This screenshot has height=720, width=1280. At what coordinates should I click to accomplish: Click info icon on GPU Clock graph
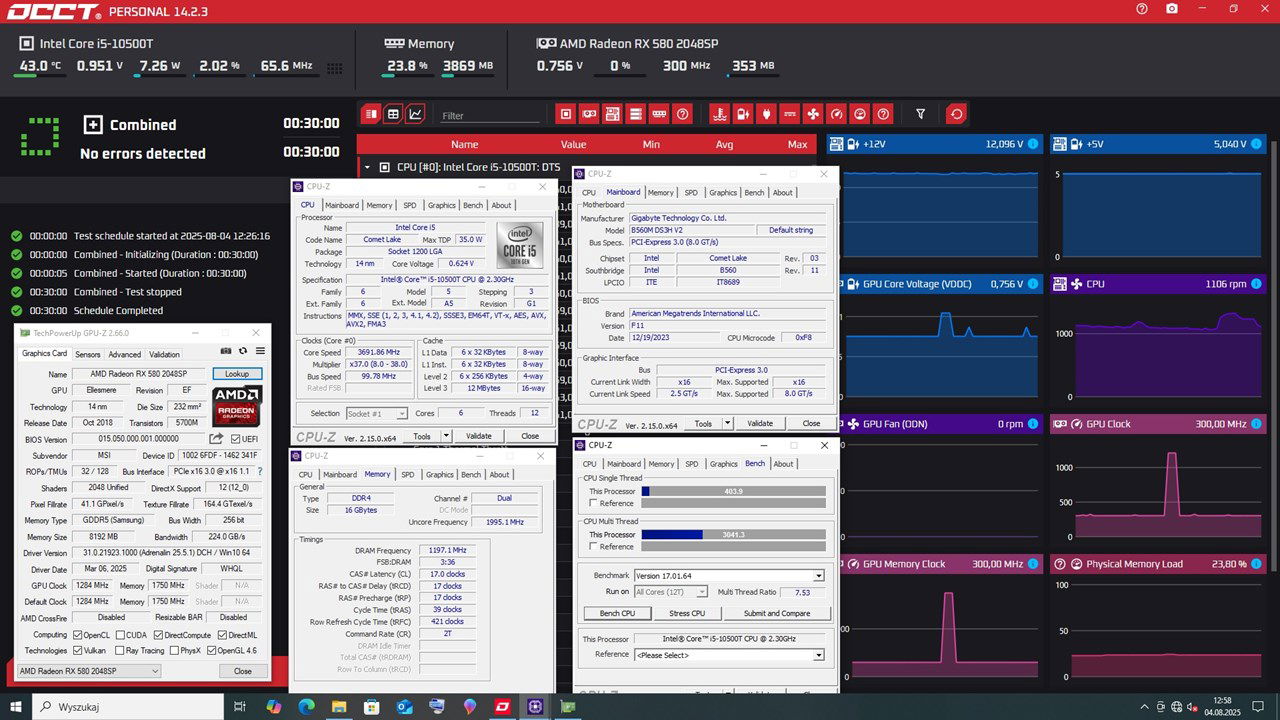[x=1257, y=424]
